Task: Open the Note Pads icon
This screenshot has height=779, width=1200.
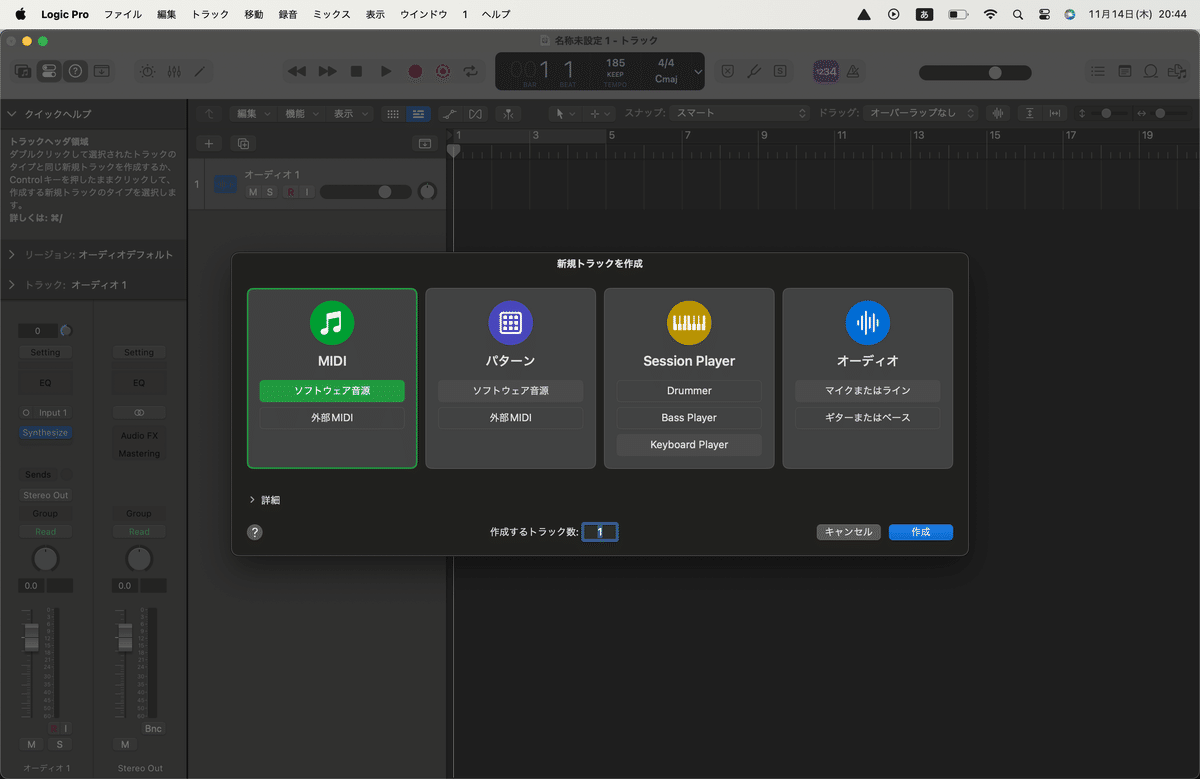Action: pyautogui.click(x=1125, y=71)
